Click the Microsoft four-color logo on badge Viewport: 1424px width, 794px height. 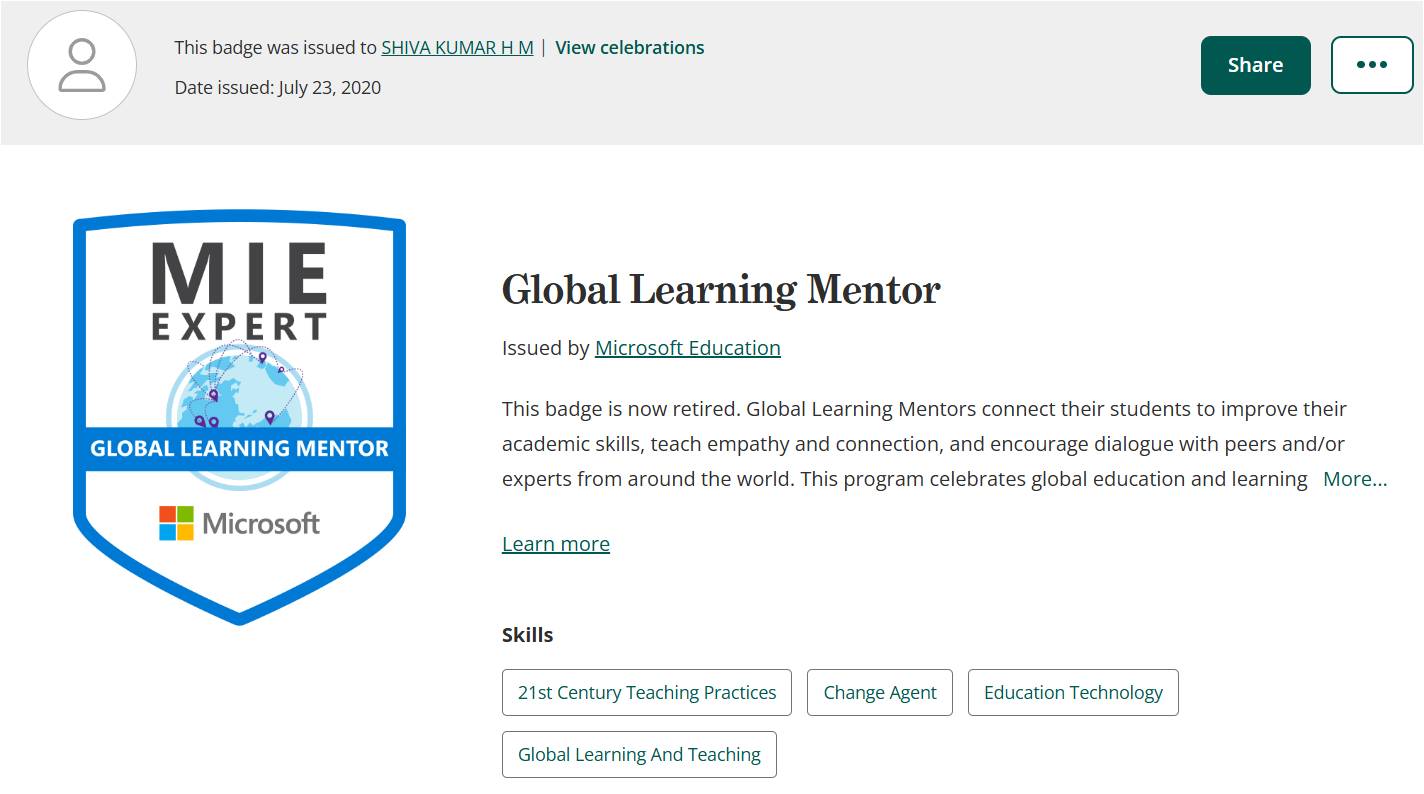point(176,523)
